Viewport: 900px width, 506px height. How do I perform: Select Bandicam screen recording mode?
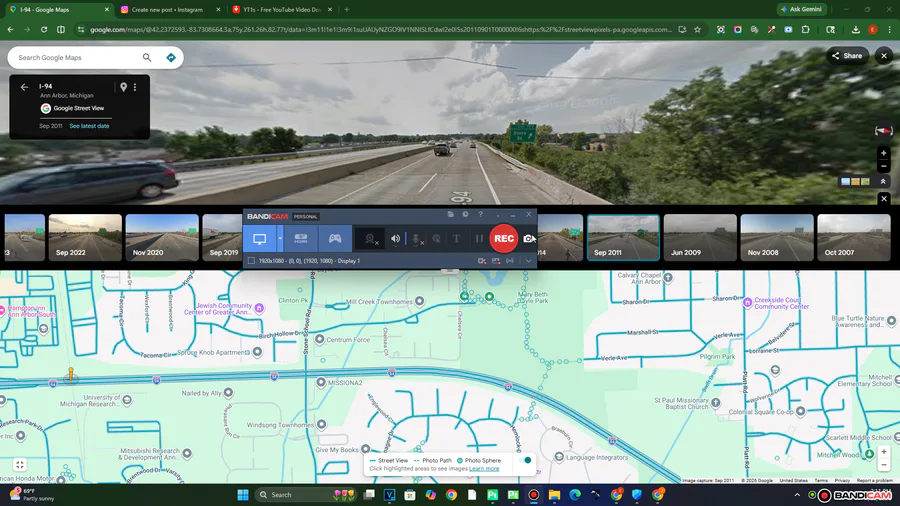259,239
